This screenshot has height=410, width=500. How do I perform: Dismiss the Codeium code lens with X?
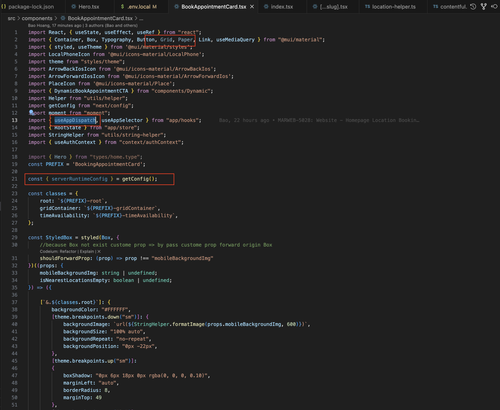pyautogui.click(x=99, y=252)
